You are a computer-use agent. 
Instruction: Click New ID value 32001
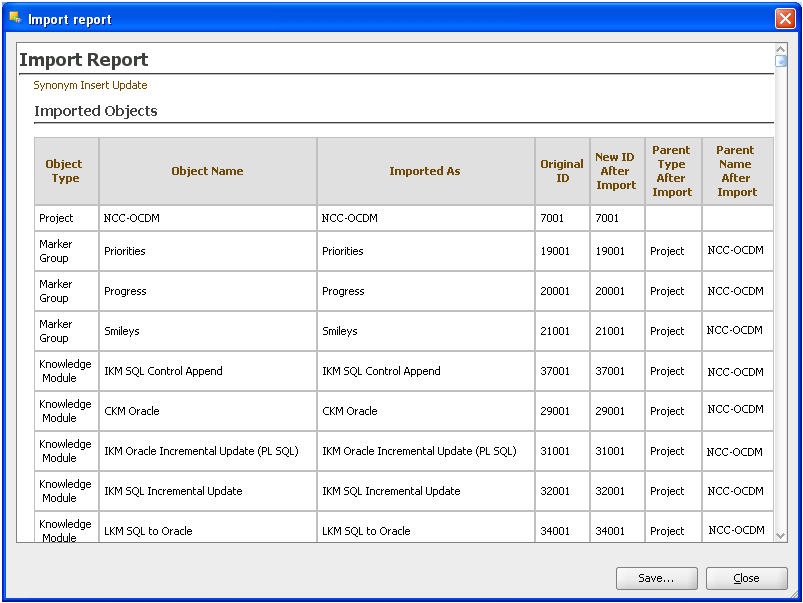(x=610, y=491)
